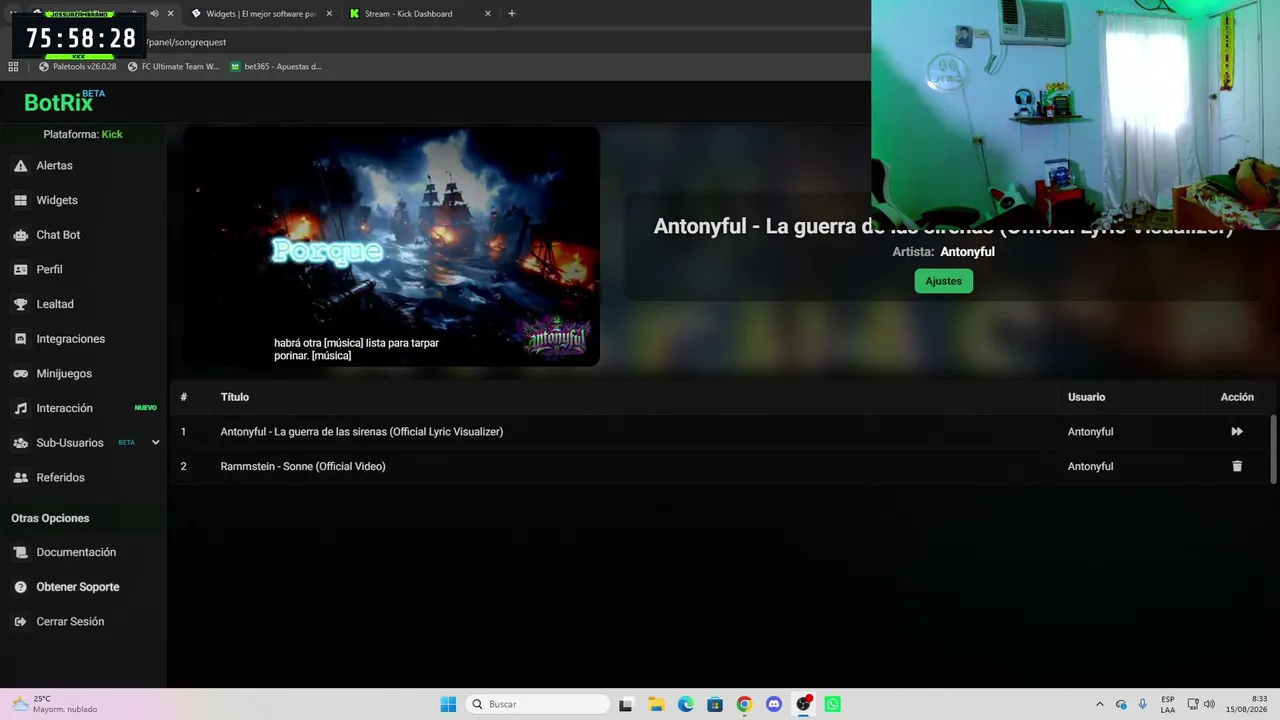
Task: Open Integraciones in the sidebar
Action: pos(70,339)
